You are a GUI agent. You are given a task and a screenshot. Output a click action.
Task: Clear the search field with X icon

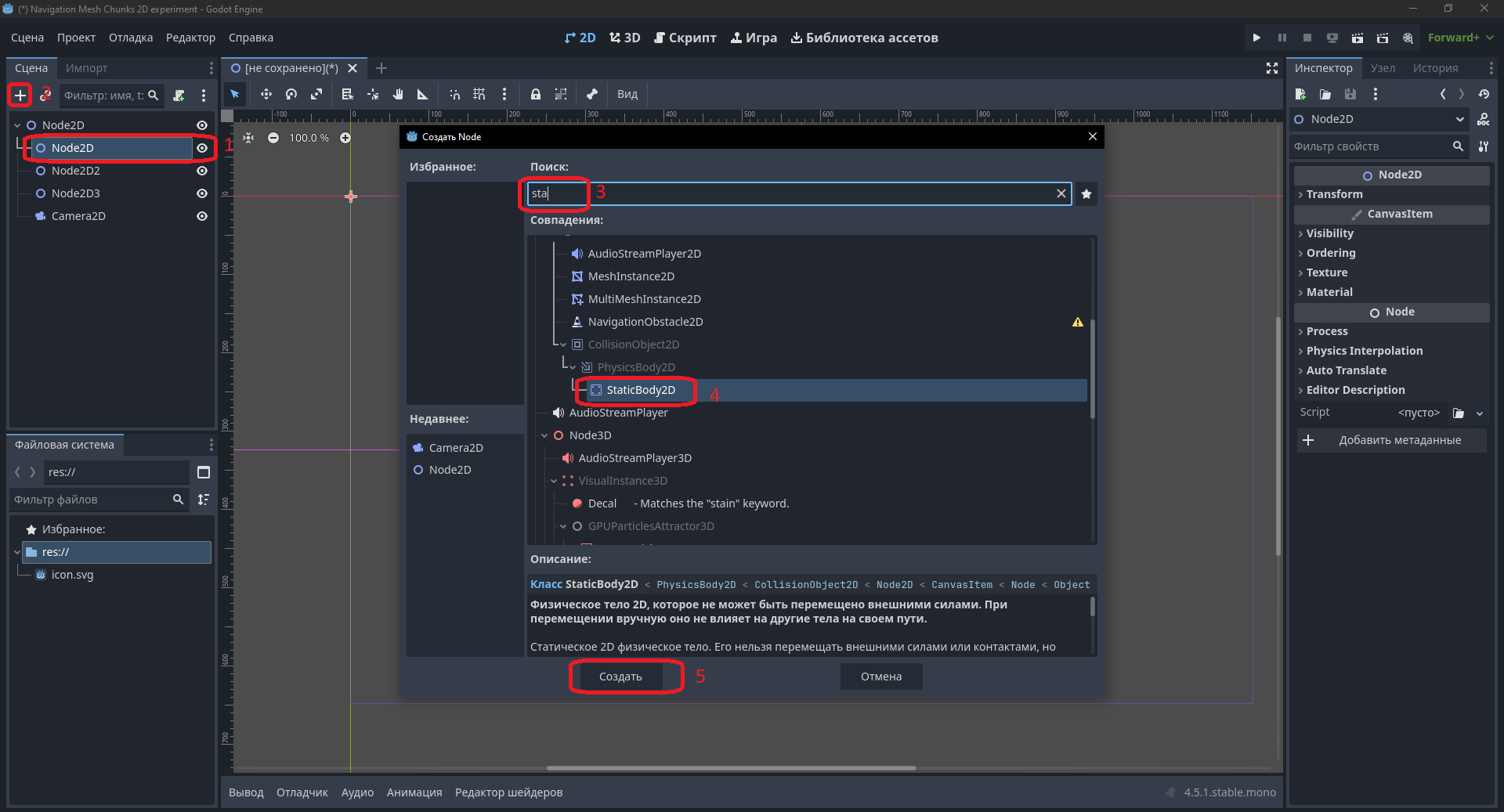1061,193
